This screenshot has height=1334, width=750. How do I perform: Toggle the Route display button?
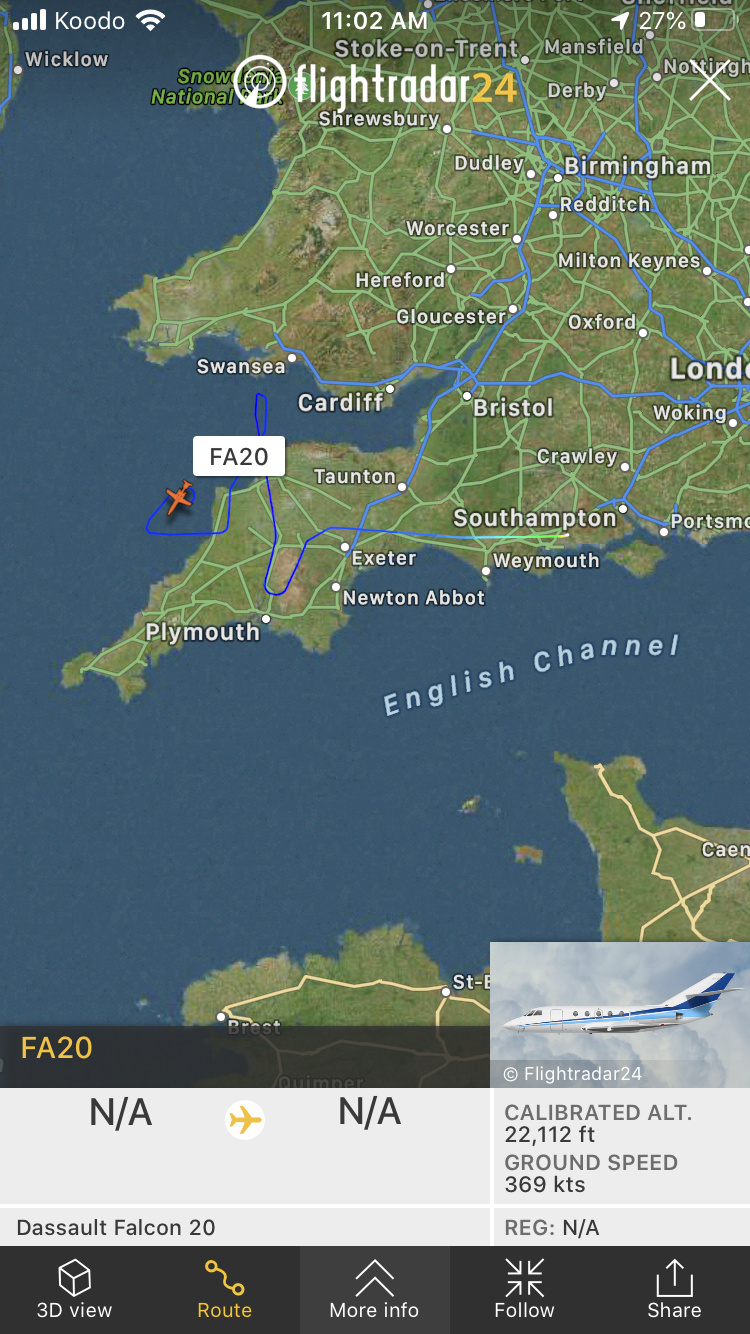point(224,1289)
